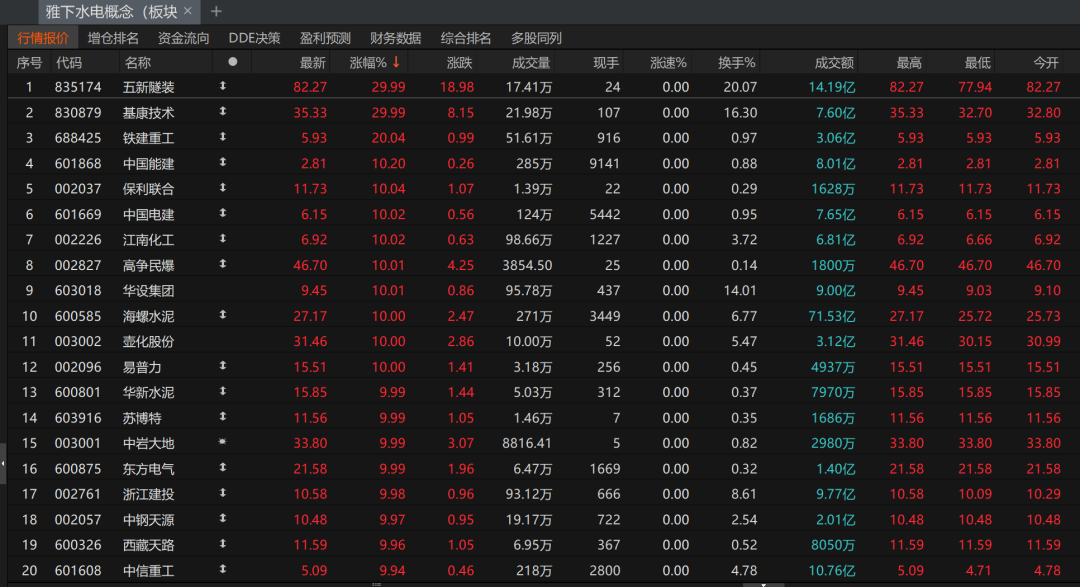Click marker icon in 保利联合 row
The image size is (1080, 587).
pos(222,188)
